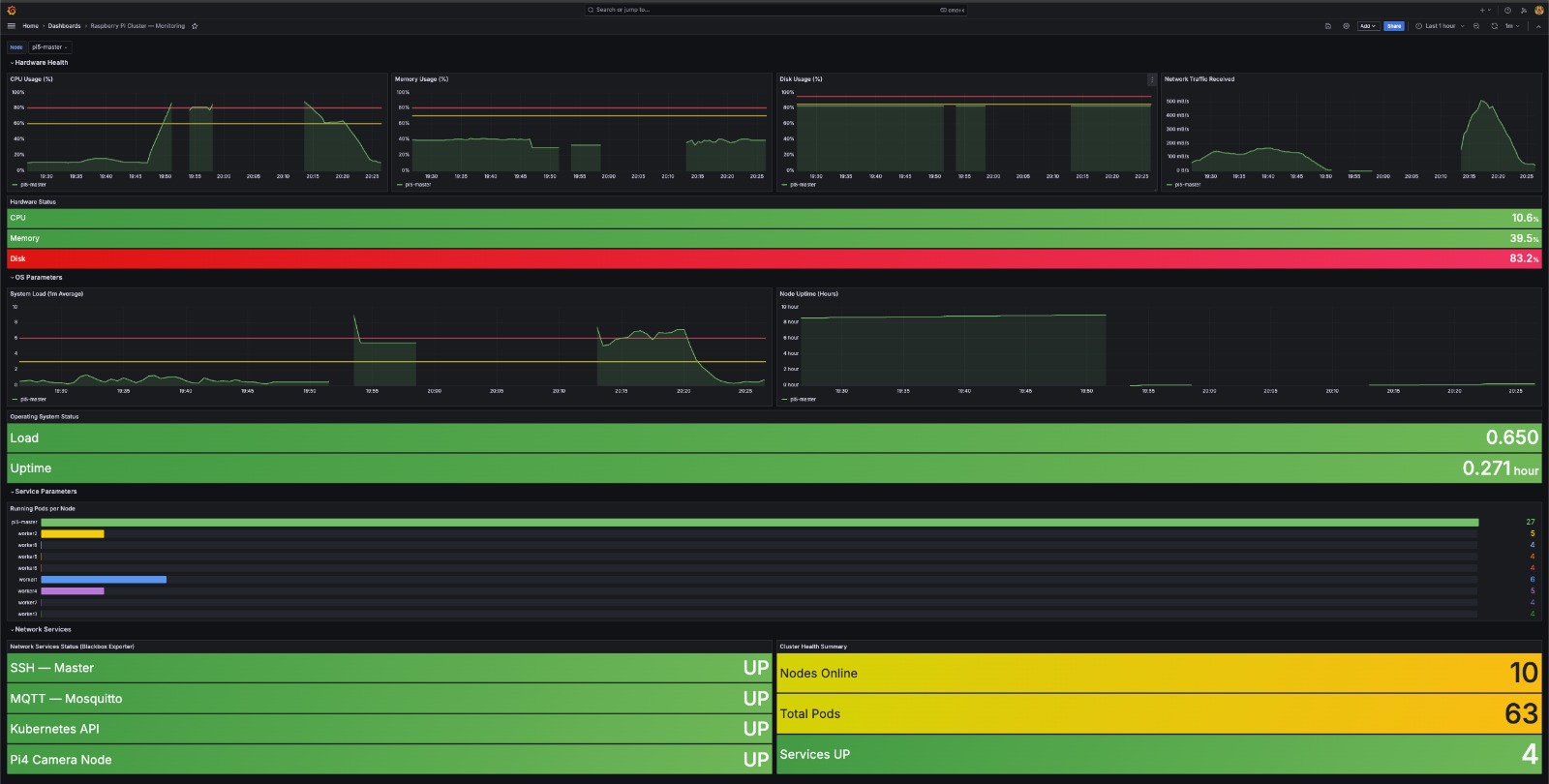1549x784 pixels.
Task: Click the Uptime 0.271 hour stat bar
Action: click(774, 468)
